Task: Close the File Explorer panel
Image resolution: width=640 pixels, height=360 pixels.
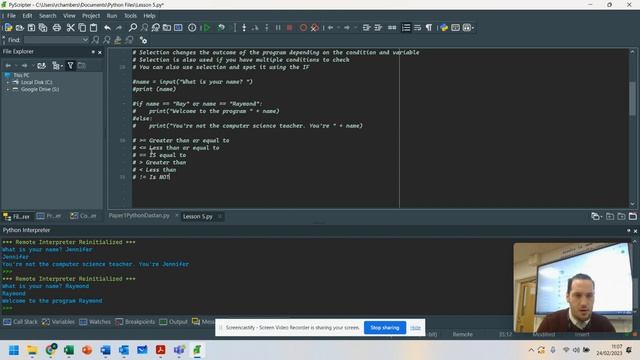Action: pyautogui.click(x=100, y=52)
